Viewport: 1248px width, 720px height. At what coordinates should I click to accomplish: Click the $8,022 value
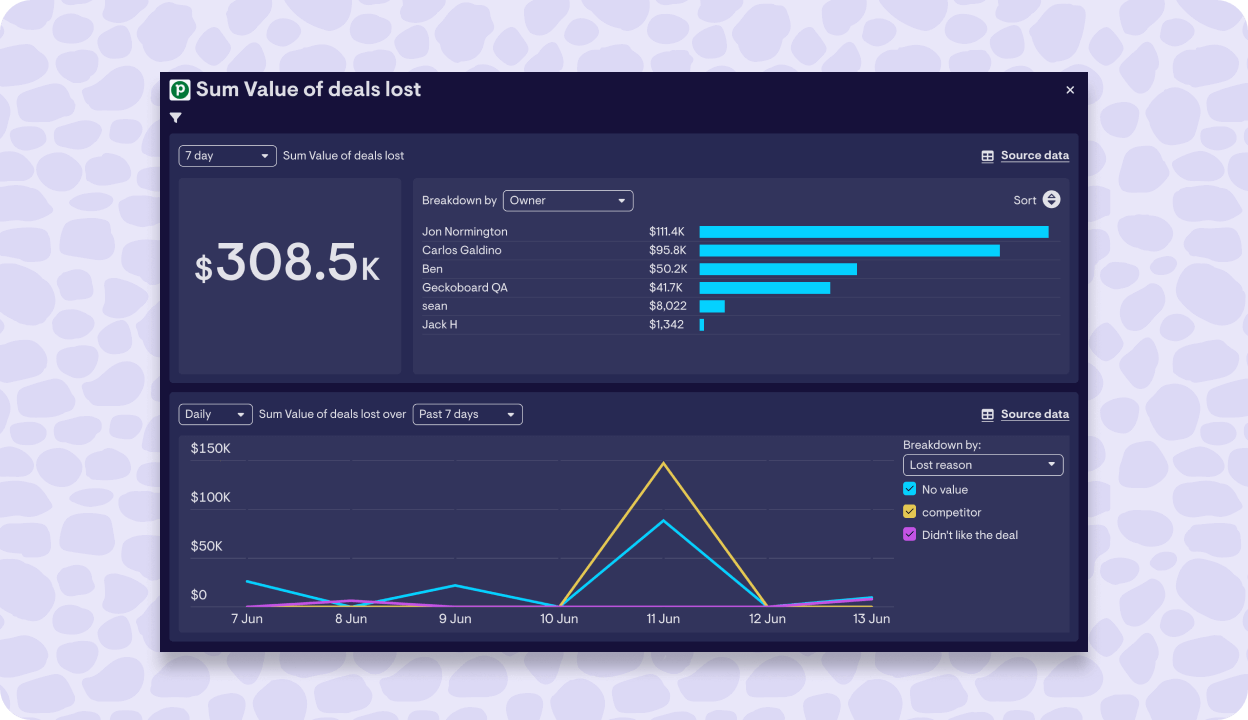tap(668, 306)
